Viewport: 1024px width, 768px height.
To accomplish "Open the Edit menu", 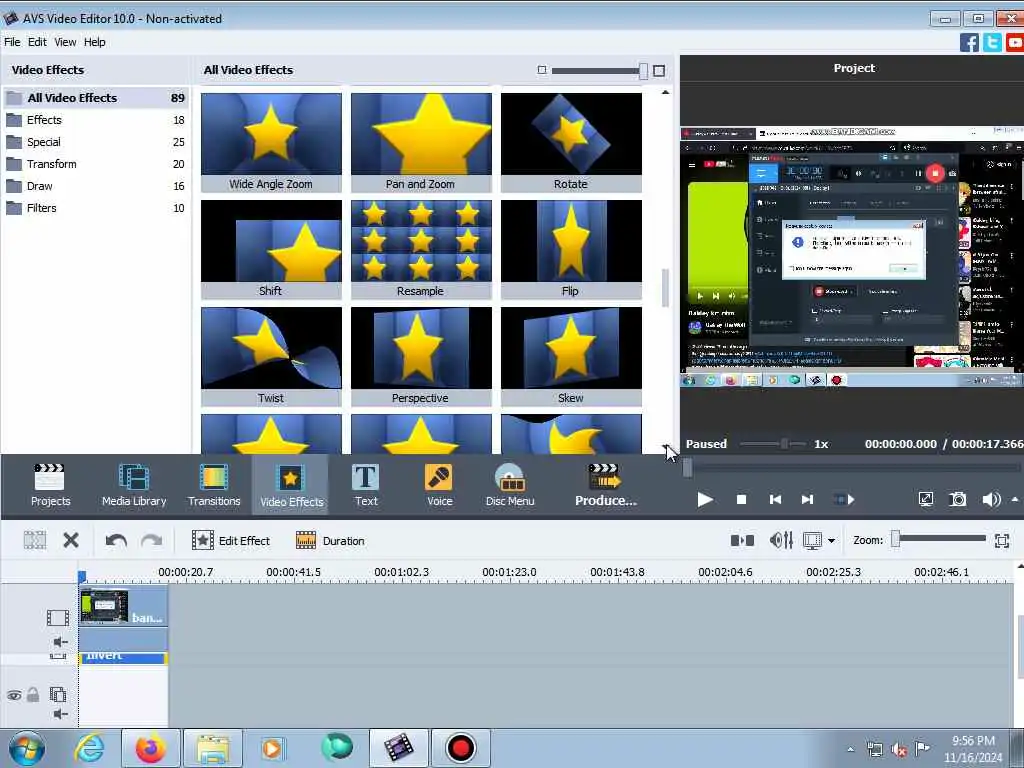I will coord(37,42).
